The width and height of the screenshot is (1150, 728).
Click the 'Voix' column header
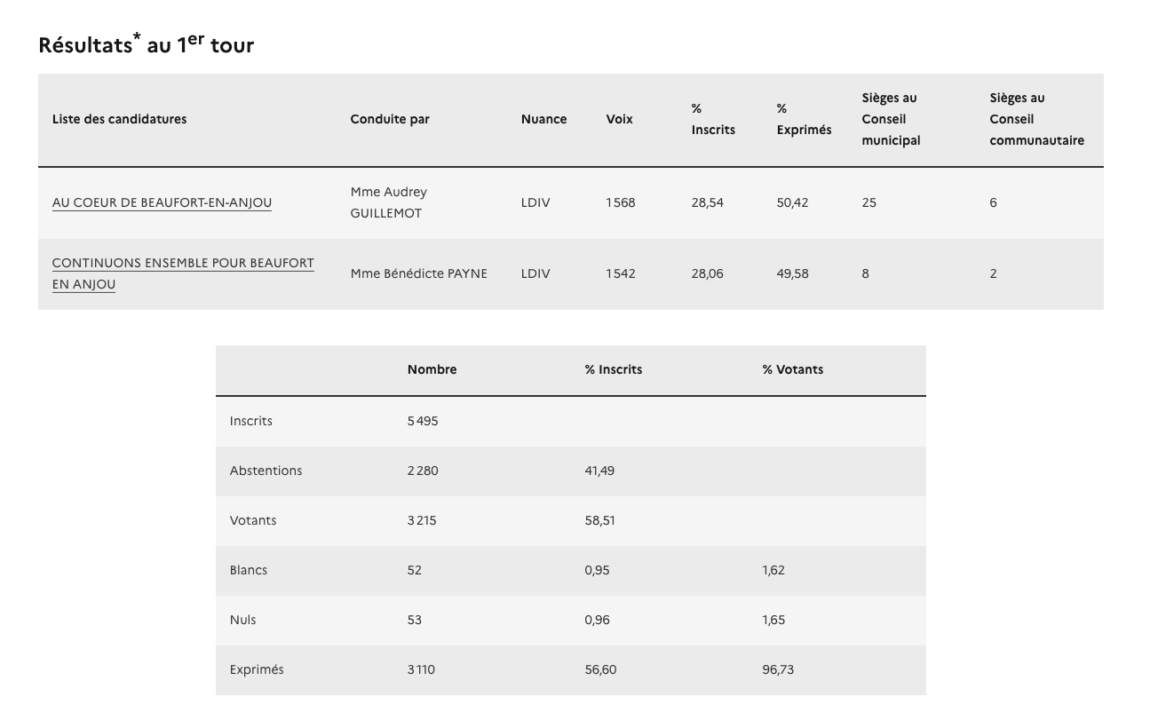[x=619, y=119]
